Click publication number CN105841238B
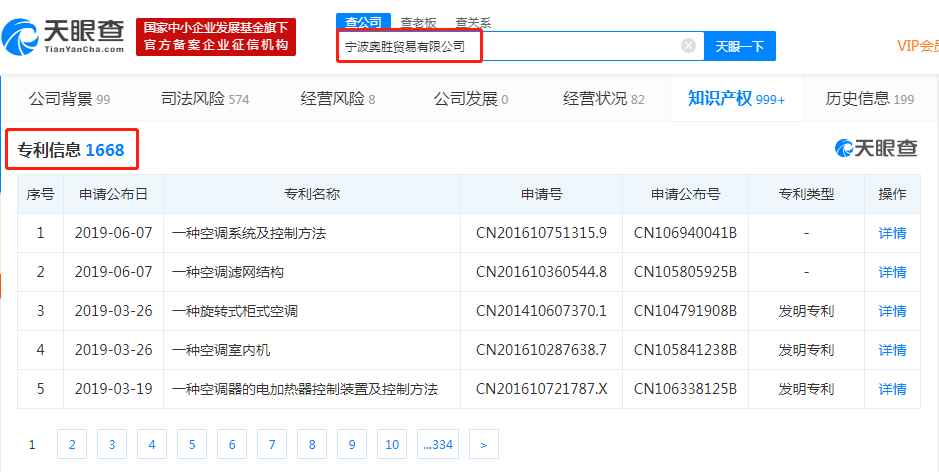This screenshot has width=939, height=472. tap(685, 350)
